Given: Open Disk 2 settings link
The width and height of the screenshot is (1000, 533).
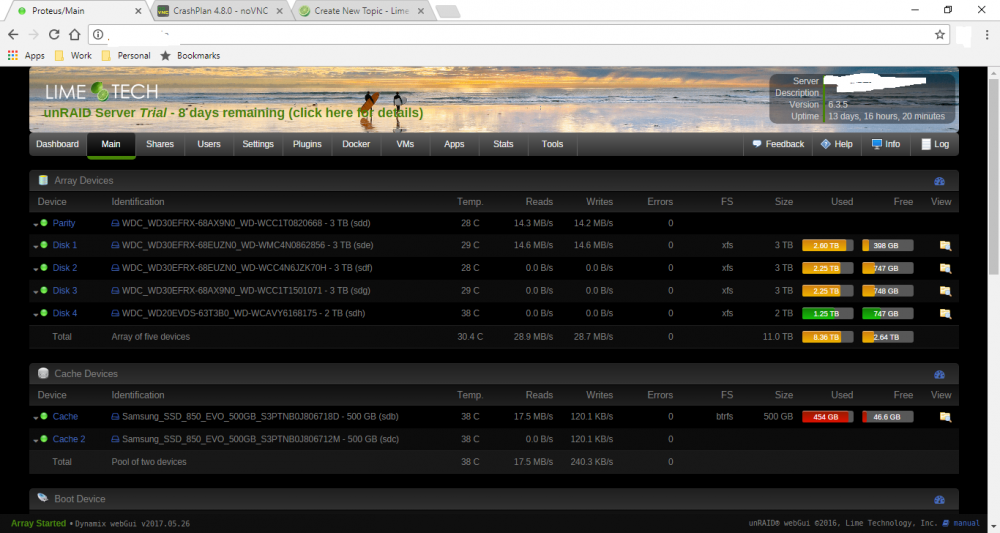Looking at the screenshot, I should [x=64, y=268].
